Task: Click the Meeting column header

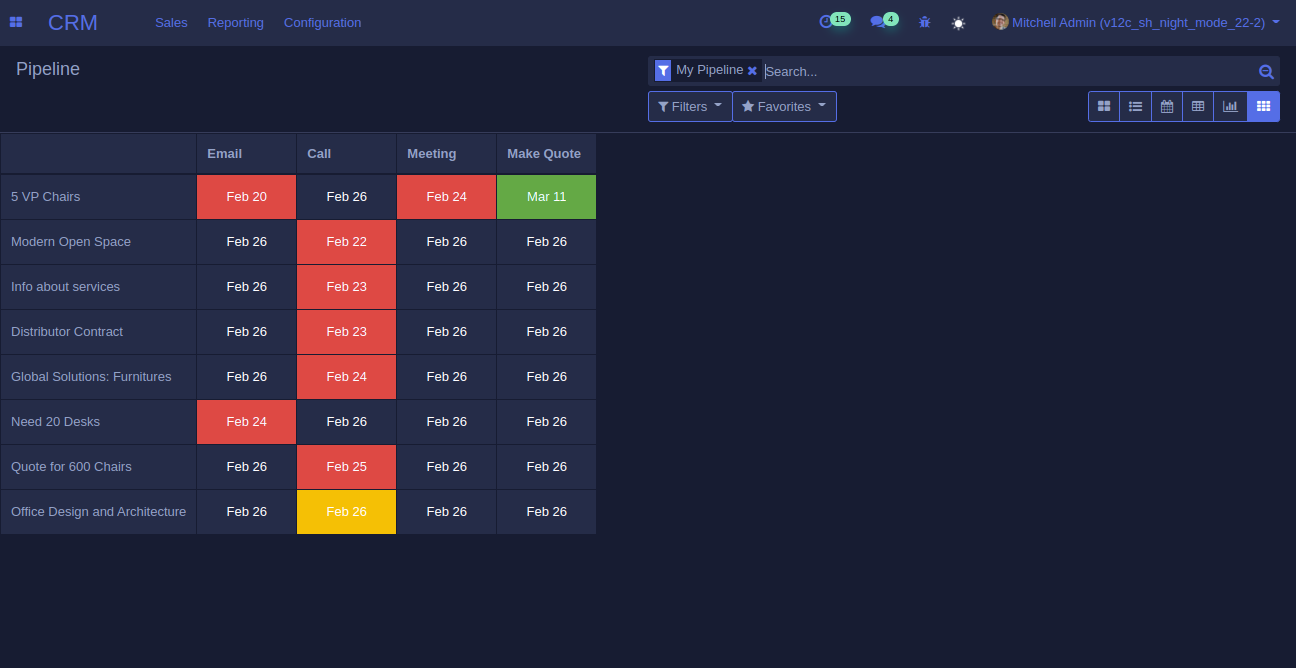Action: [x=446, y=153]
